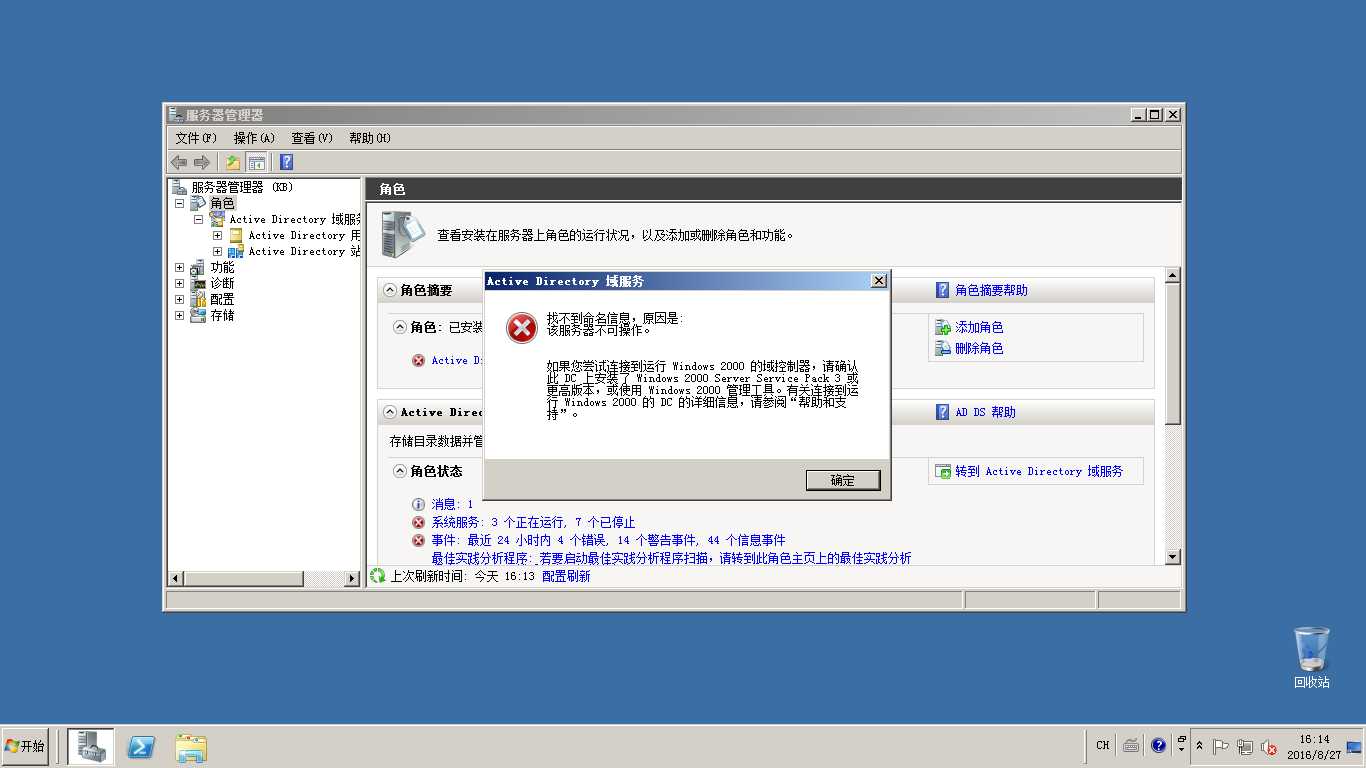Viewport: 1366px width, 768px height.
Task: Launch PowerShell from the taskbar
Action: point(141,747)
